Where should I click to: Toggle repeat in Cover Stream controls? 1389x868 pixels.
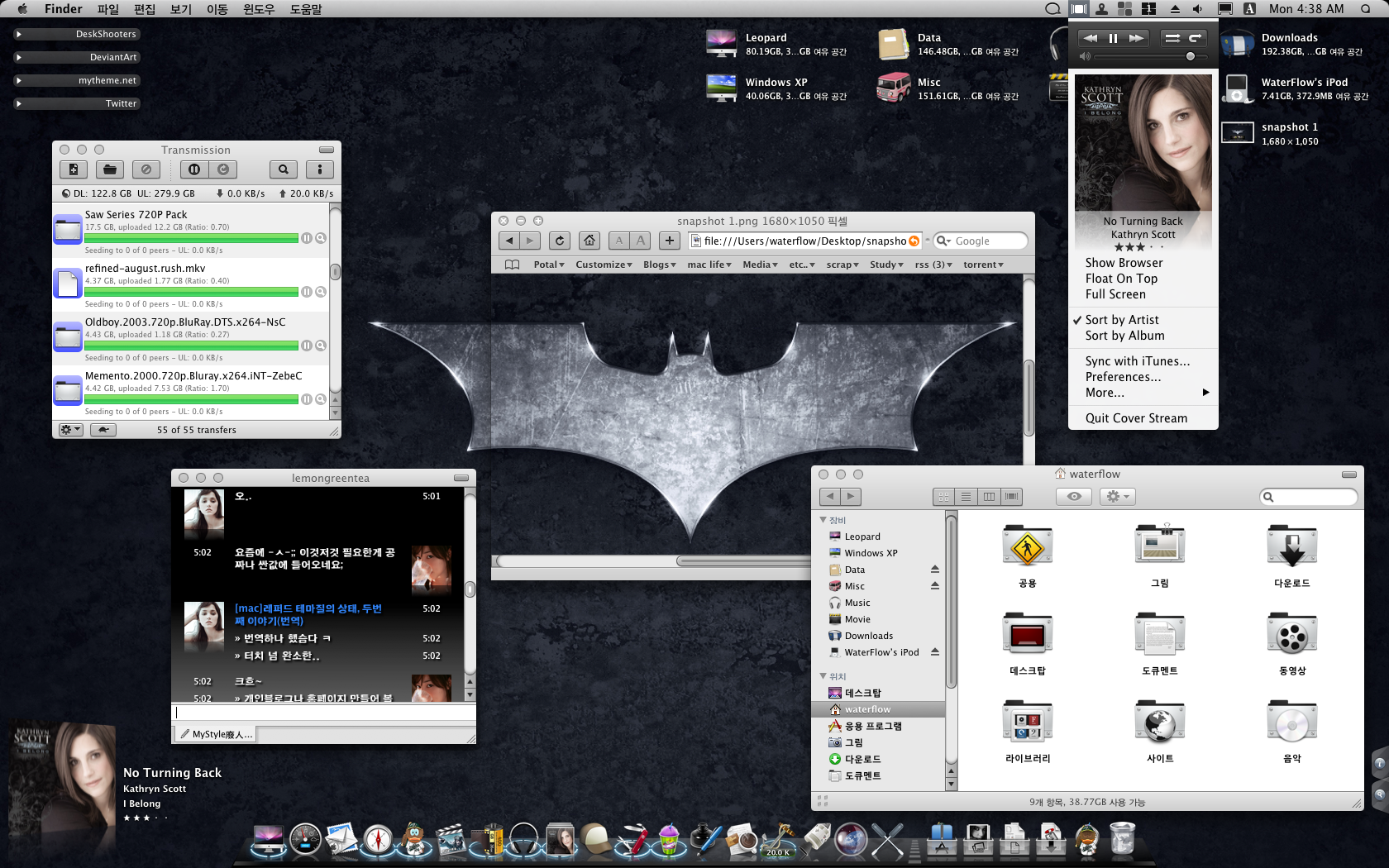(x=1196, y=38)
